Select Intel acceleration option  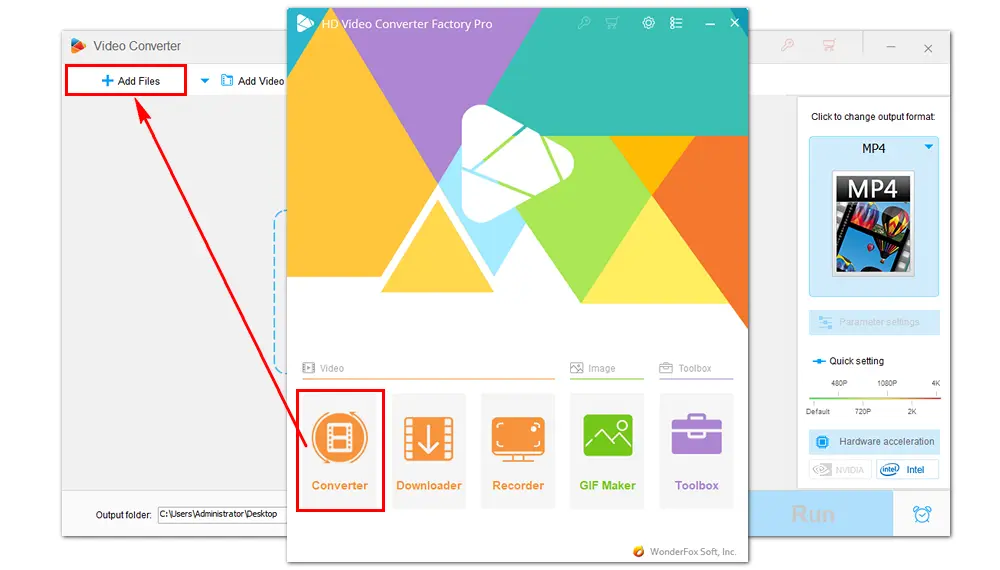pyautogui.click(x=907, y=470)
